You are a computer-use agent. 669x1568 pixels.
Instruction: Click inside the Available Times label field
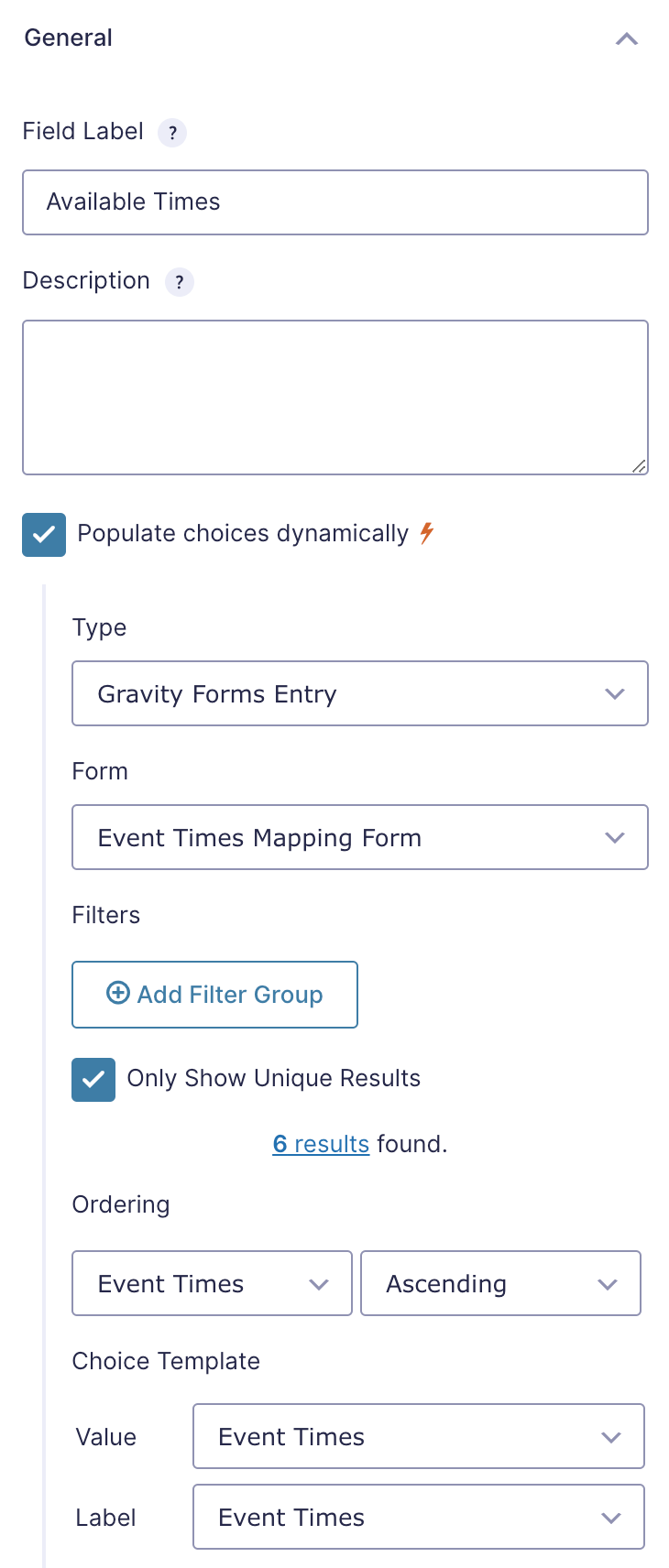click(334, 201)
